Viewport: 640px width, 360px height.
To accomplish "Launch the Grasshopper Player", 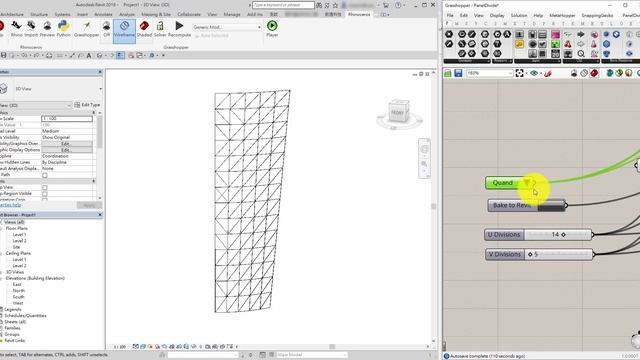I will pos(272,29).
